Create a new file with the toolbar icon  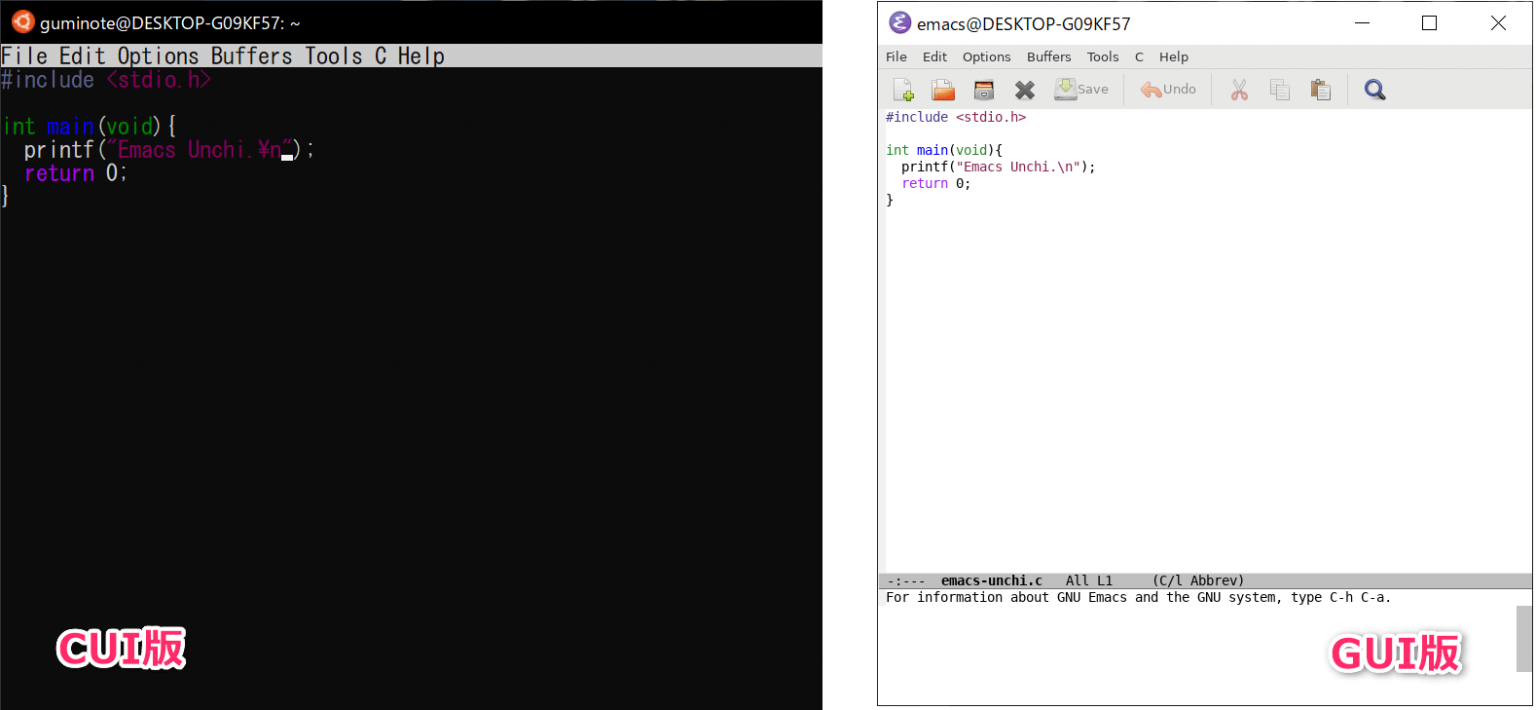click(903, 89)
